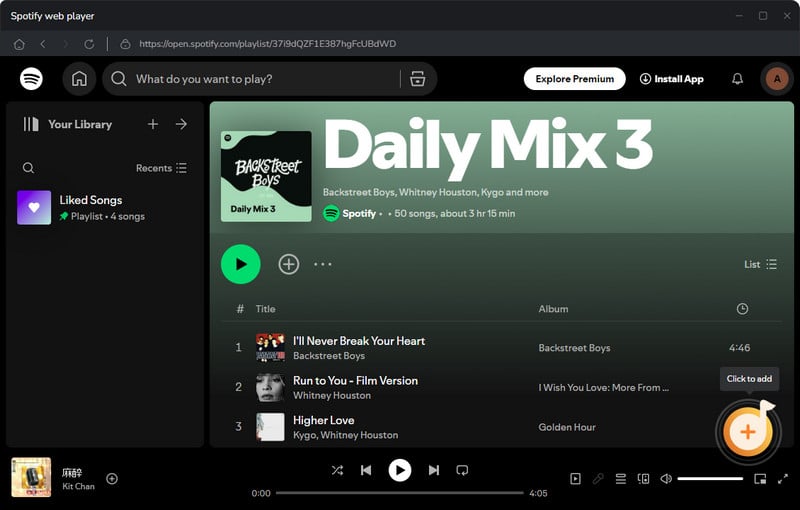Screen dimensions: 800x510
Task: Click the orange Click to add button
Action: 748,431
